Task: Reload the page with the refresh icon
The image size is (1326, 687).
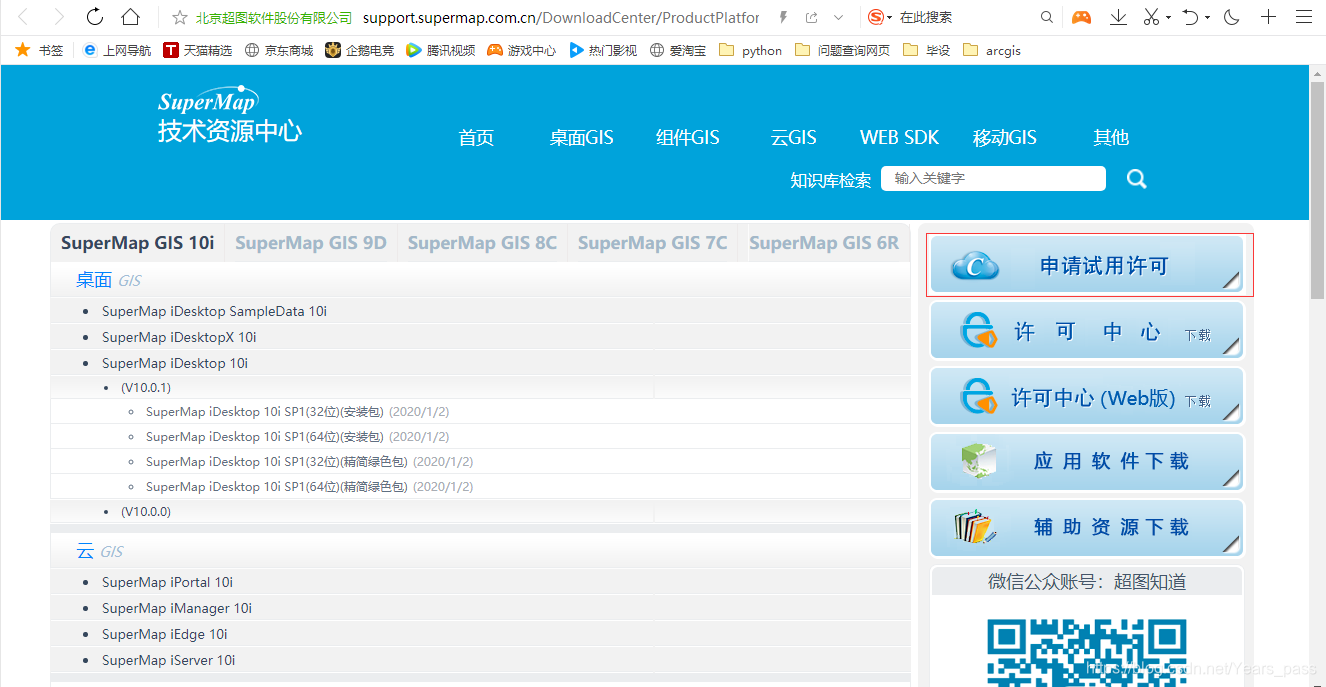Action: coord(95,17)
